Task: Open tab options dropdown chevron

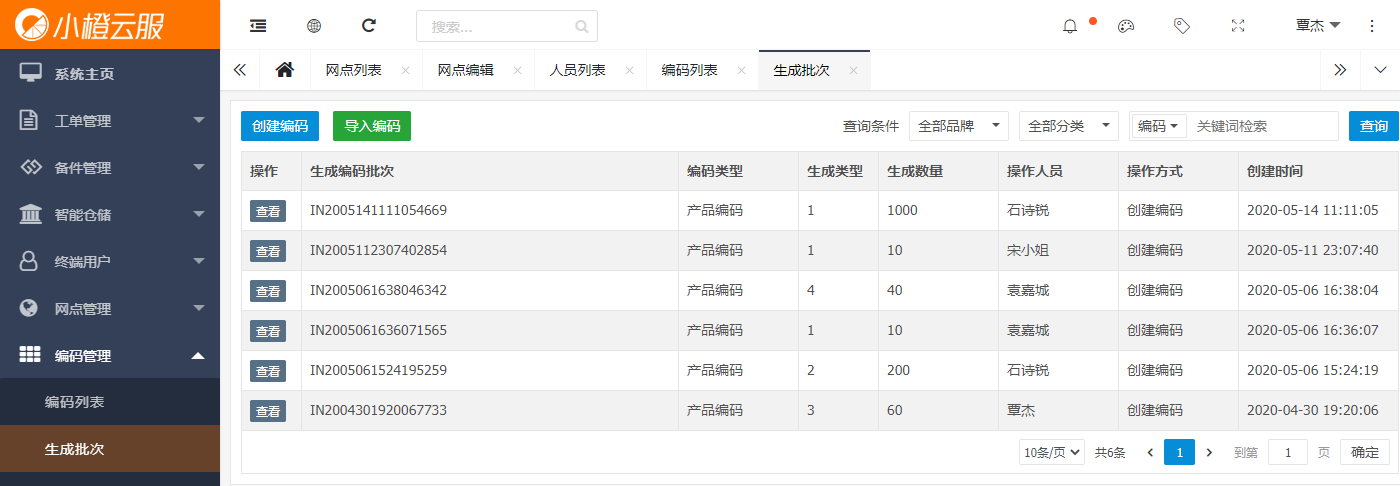Action: [1380, 70]
